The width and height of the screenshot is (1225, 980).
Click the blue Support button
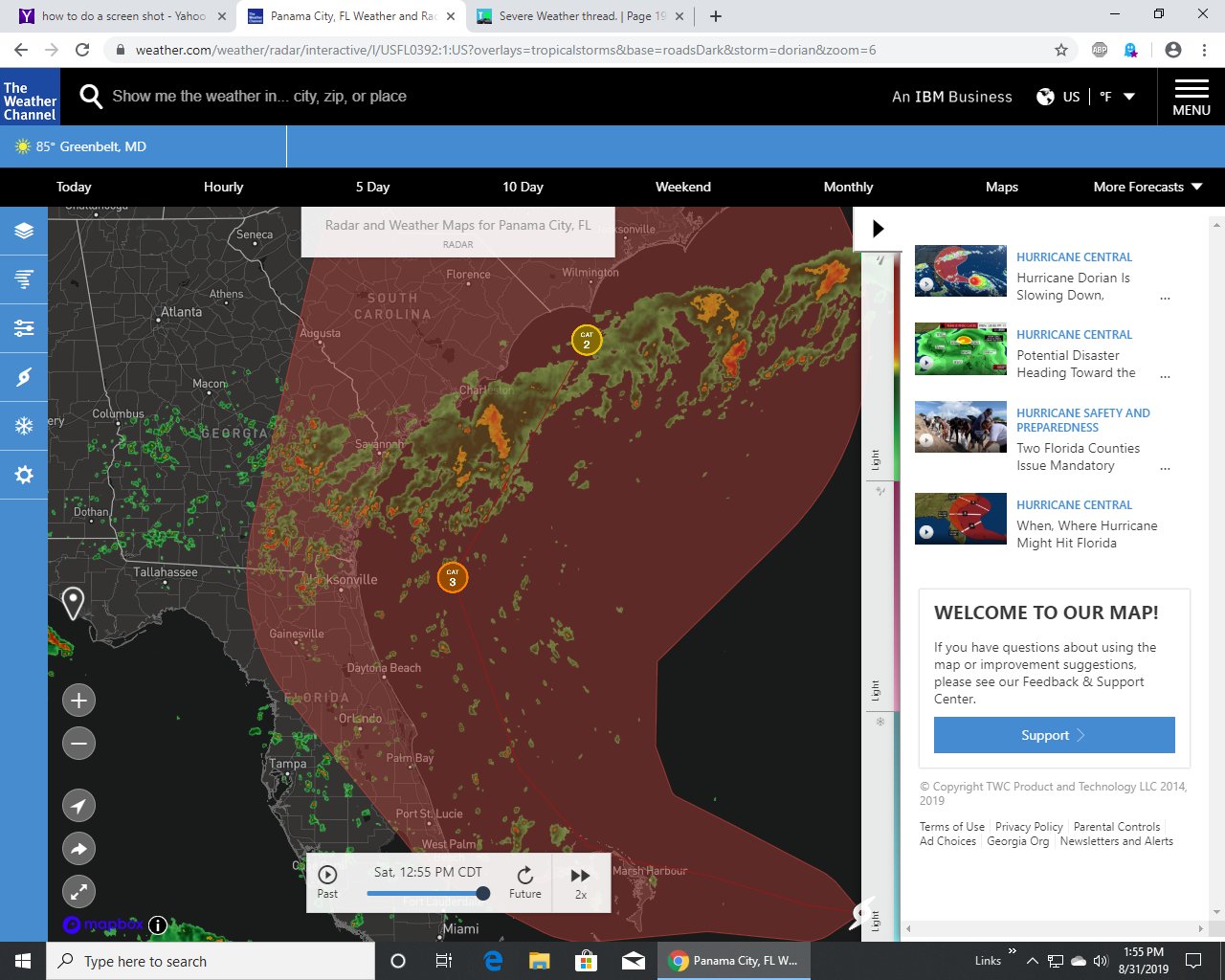(1054, 735)
